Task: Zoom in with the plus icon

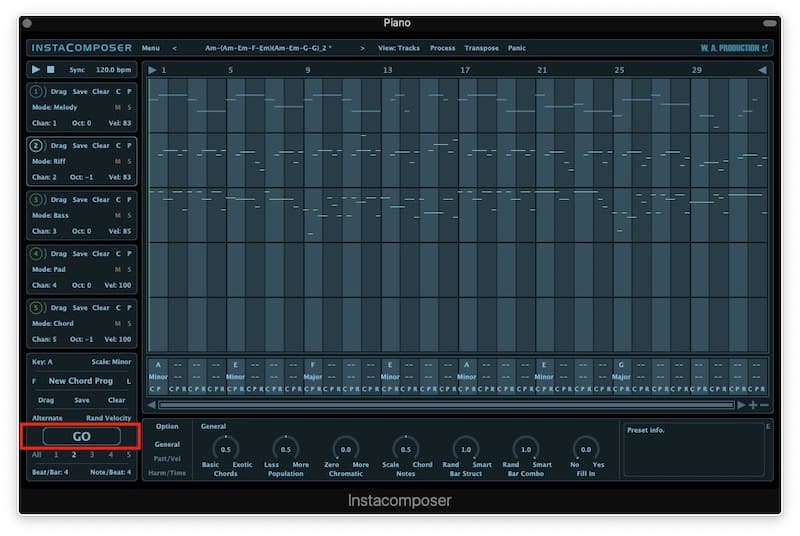Action: click(753, 405)
